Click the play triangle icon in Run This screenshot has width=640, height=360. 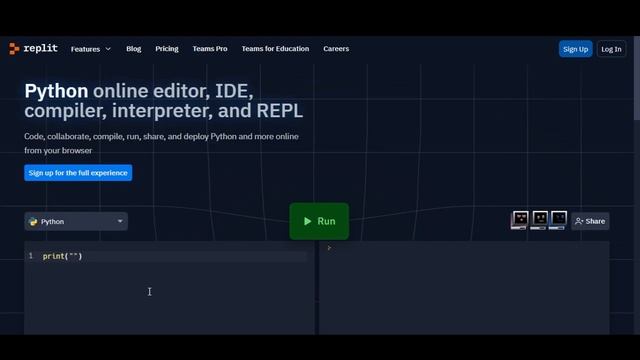point(307,221)
